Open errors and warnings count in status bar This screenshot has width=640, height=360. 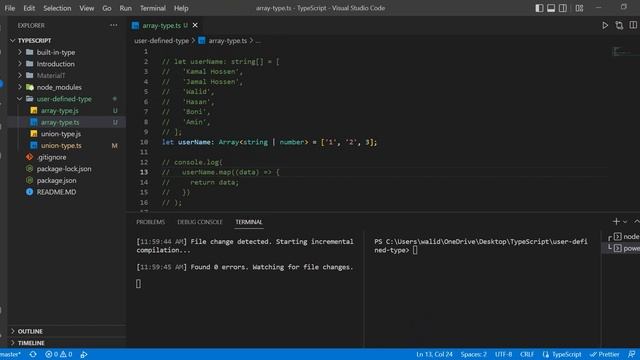59,354
